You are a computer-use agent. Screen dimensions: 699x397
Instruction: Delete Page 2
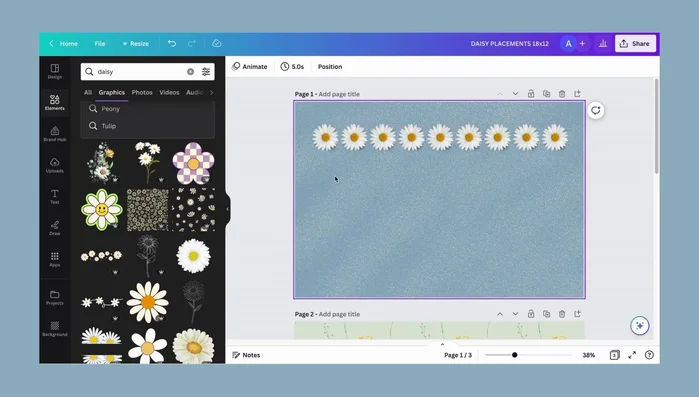(x=562, y=314)
